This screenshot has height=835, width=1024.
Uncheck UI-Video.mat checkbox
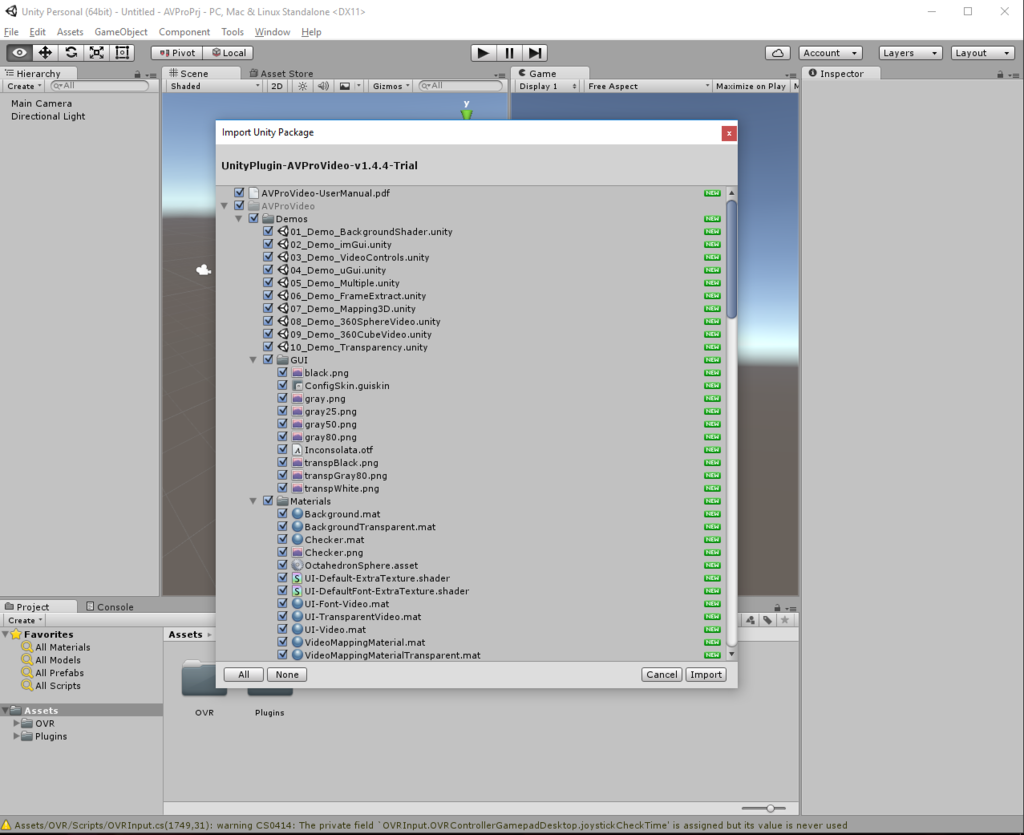click(282, 629)
